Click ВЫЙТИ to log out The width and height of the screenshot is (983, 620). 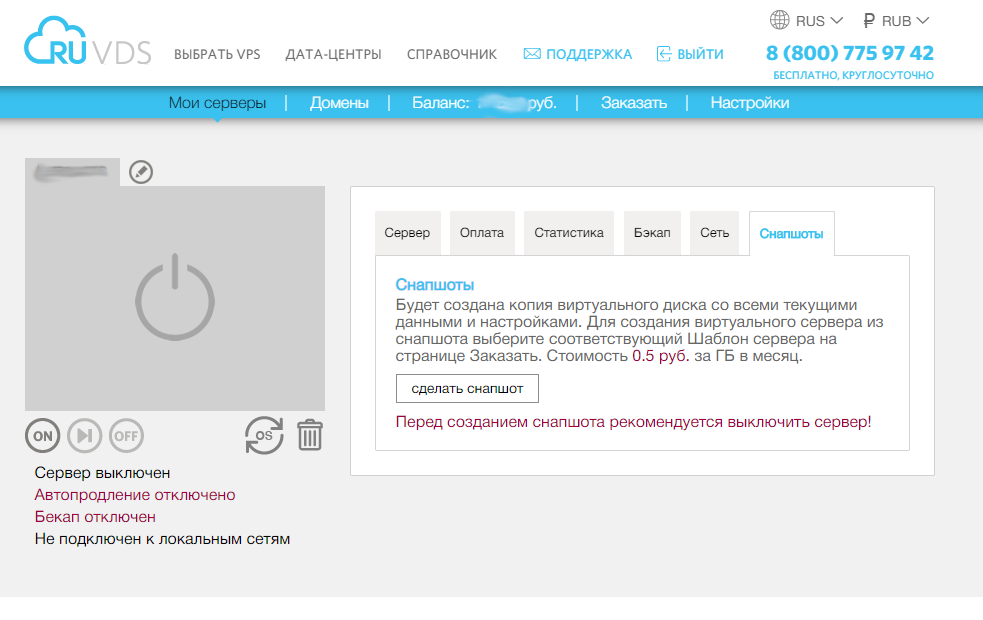[700, 55]
